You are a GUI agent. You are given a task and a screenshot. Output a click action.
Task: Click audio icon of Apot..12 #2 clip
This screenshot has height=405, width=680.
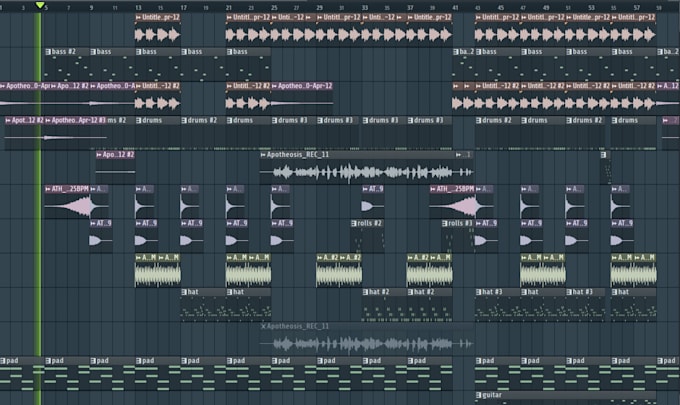click(8, 121)
